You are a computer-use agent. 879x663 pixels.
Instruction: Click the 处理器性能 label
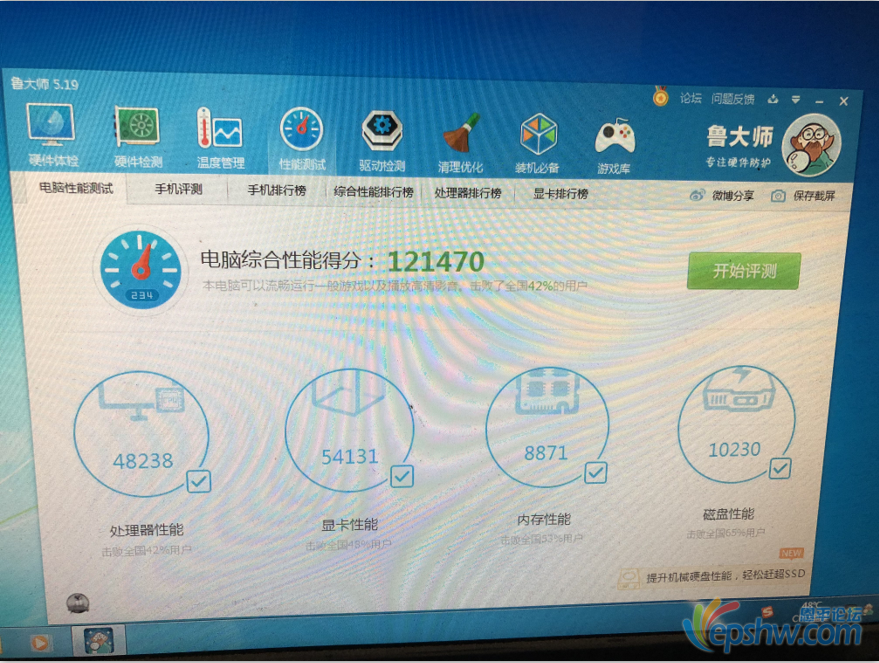(146, 530)
